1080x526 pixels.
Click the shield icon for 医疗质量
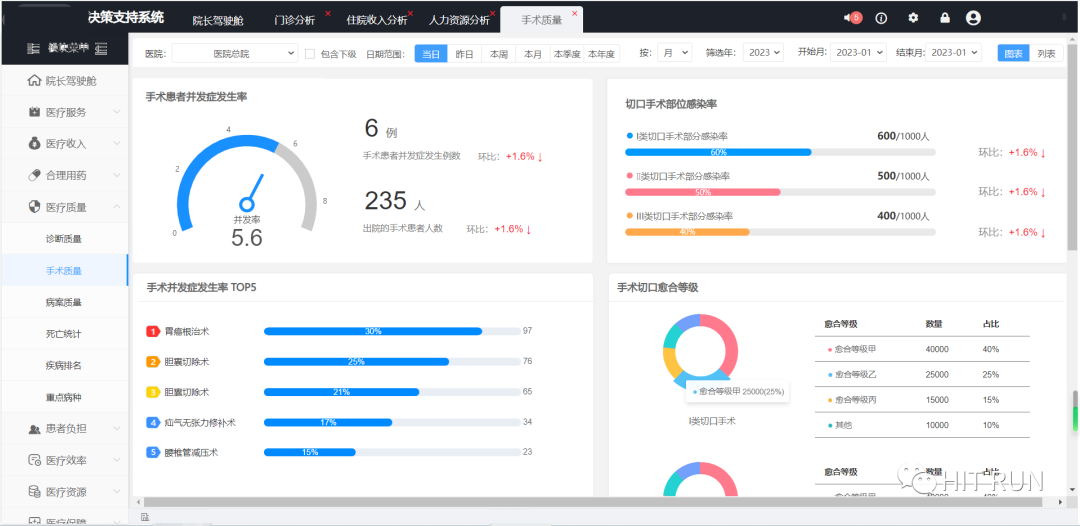click(x=35, y=207)
